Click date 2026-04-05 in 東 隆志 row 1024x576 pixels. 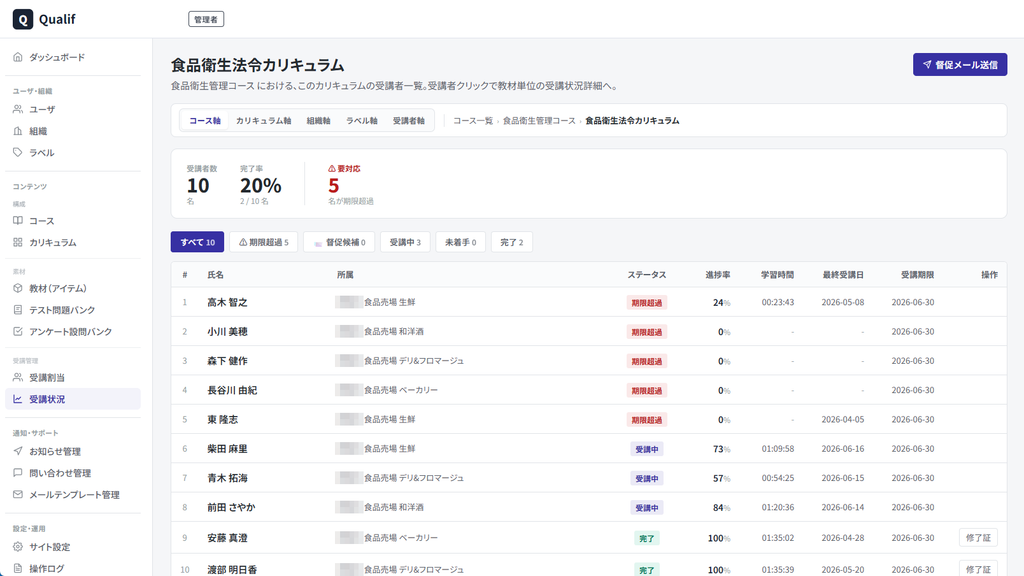[842, 419]
